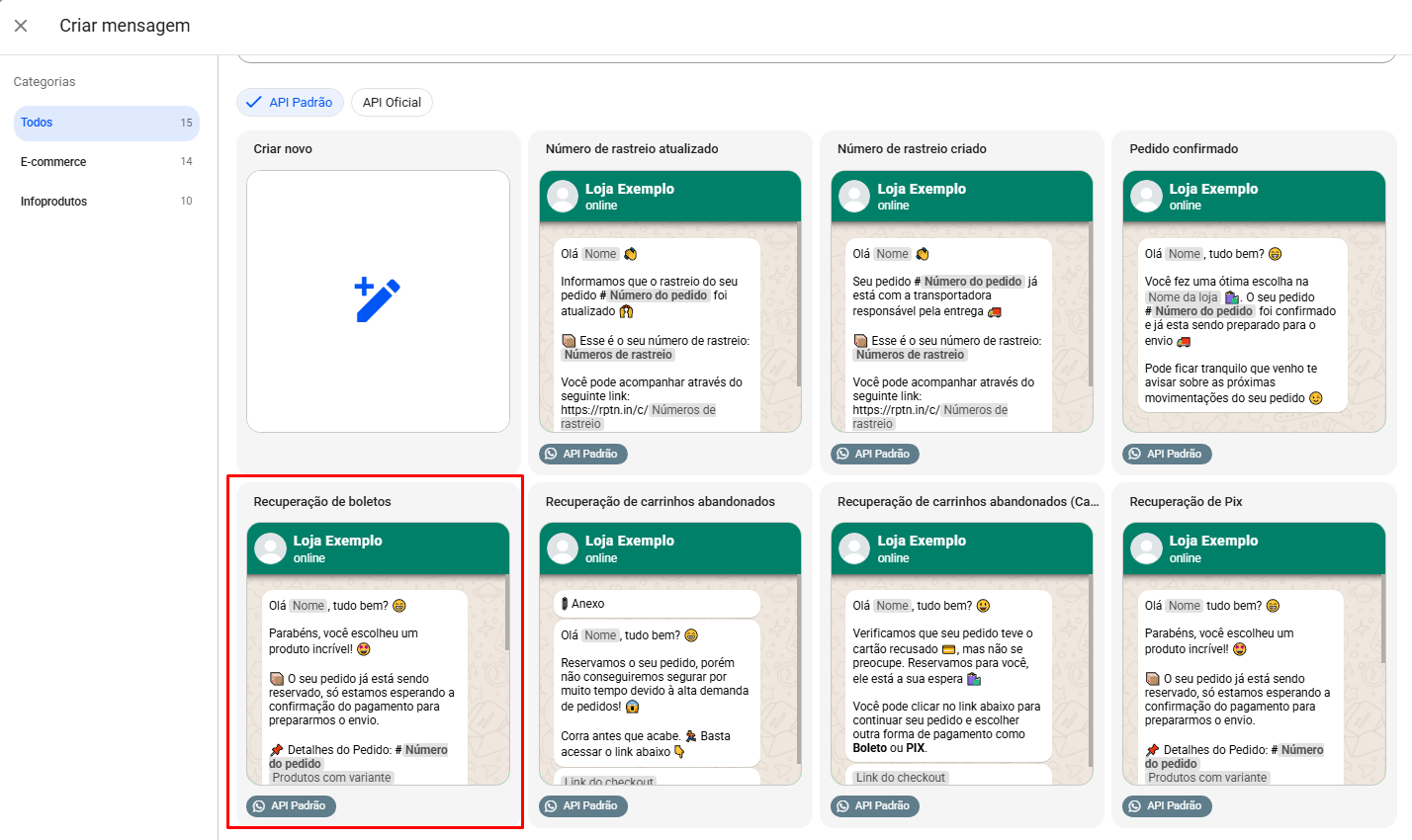Image resolution: width=1412 pixels, height=840 pixels.
Task: Select the Recuperação de Pix template preview
Action: tap(1254, 654)
